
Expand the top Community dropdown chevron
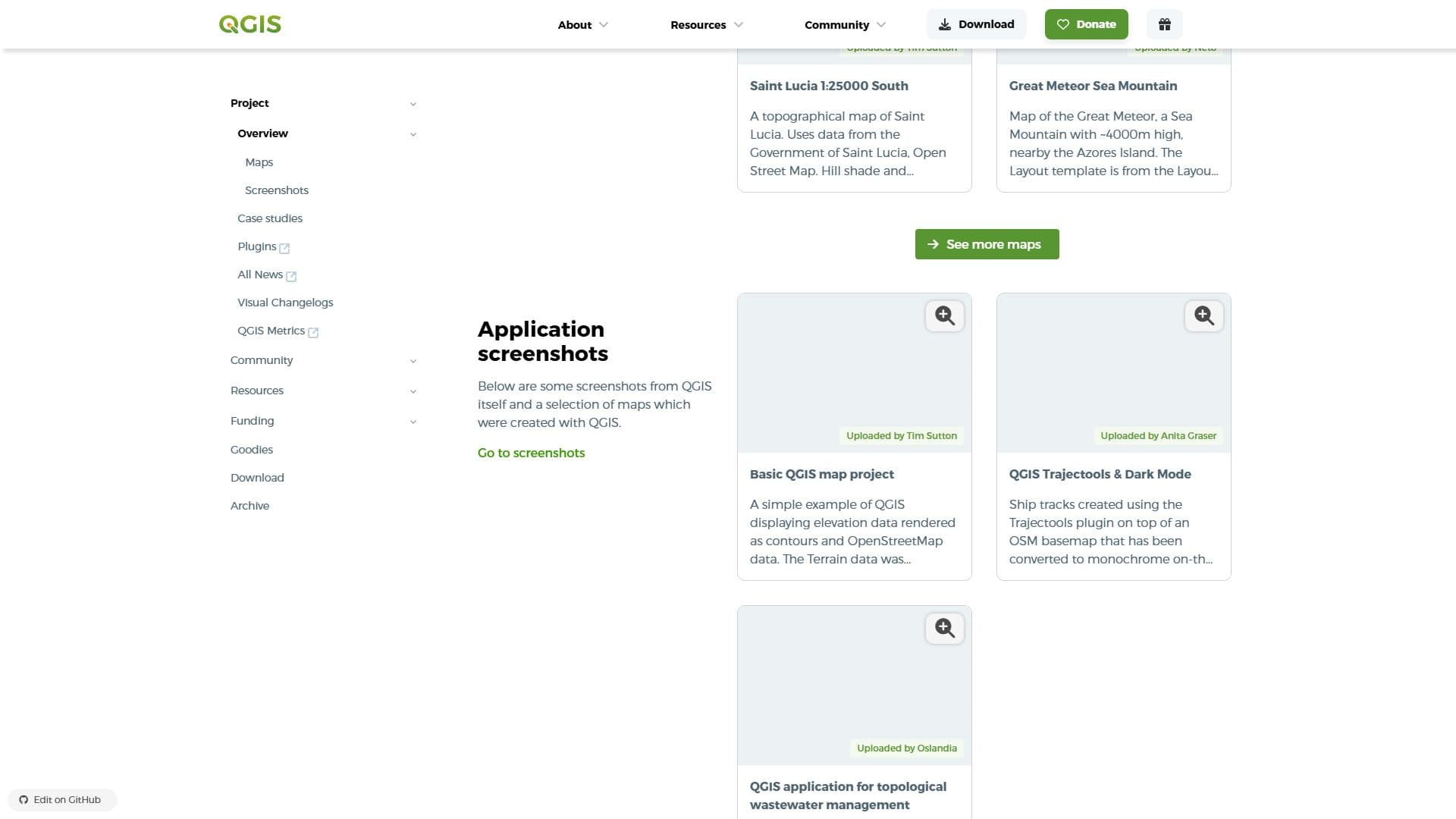tap(881, 24)
